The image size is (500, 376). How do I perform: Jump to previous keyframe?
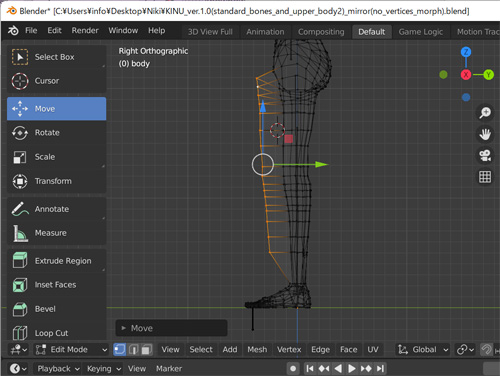click(x=324, y=369)
